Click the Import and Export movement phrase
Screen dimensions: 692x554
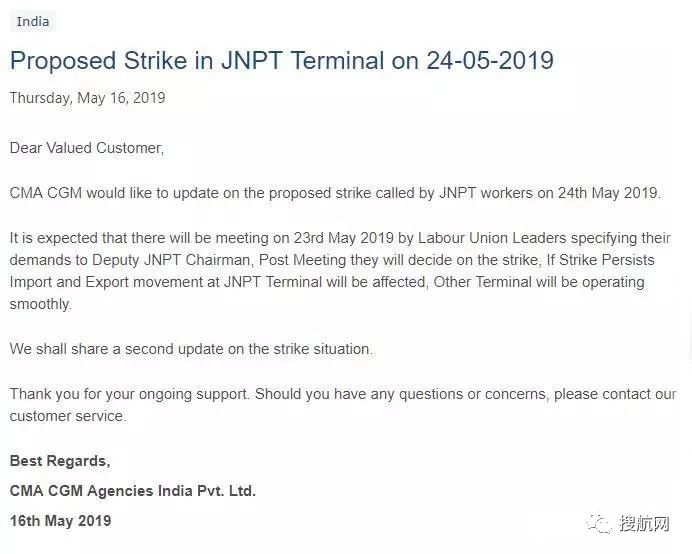coord(115,282)
